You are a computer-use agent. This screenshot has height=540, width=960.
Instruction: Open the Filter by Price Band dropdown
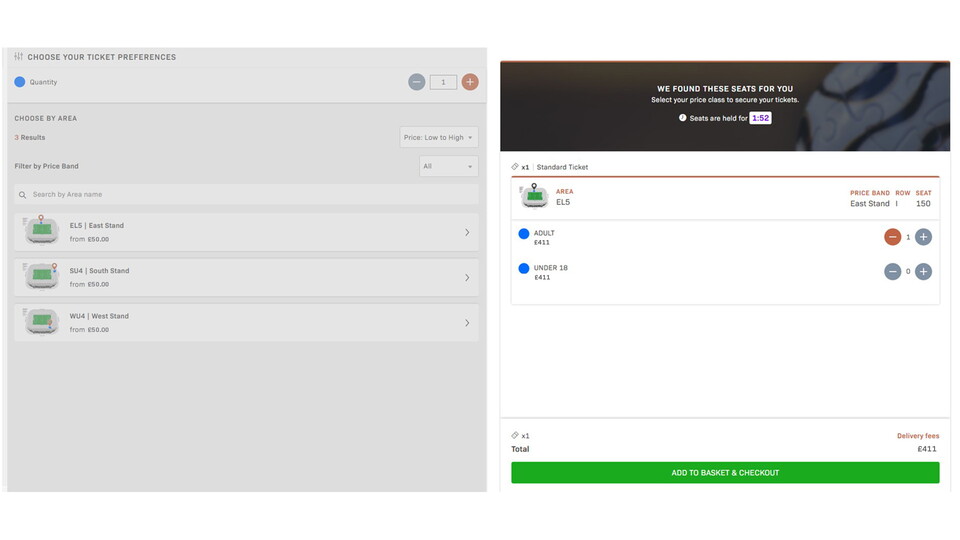(447, 166)
